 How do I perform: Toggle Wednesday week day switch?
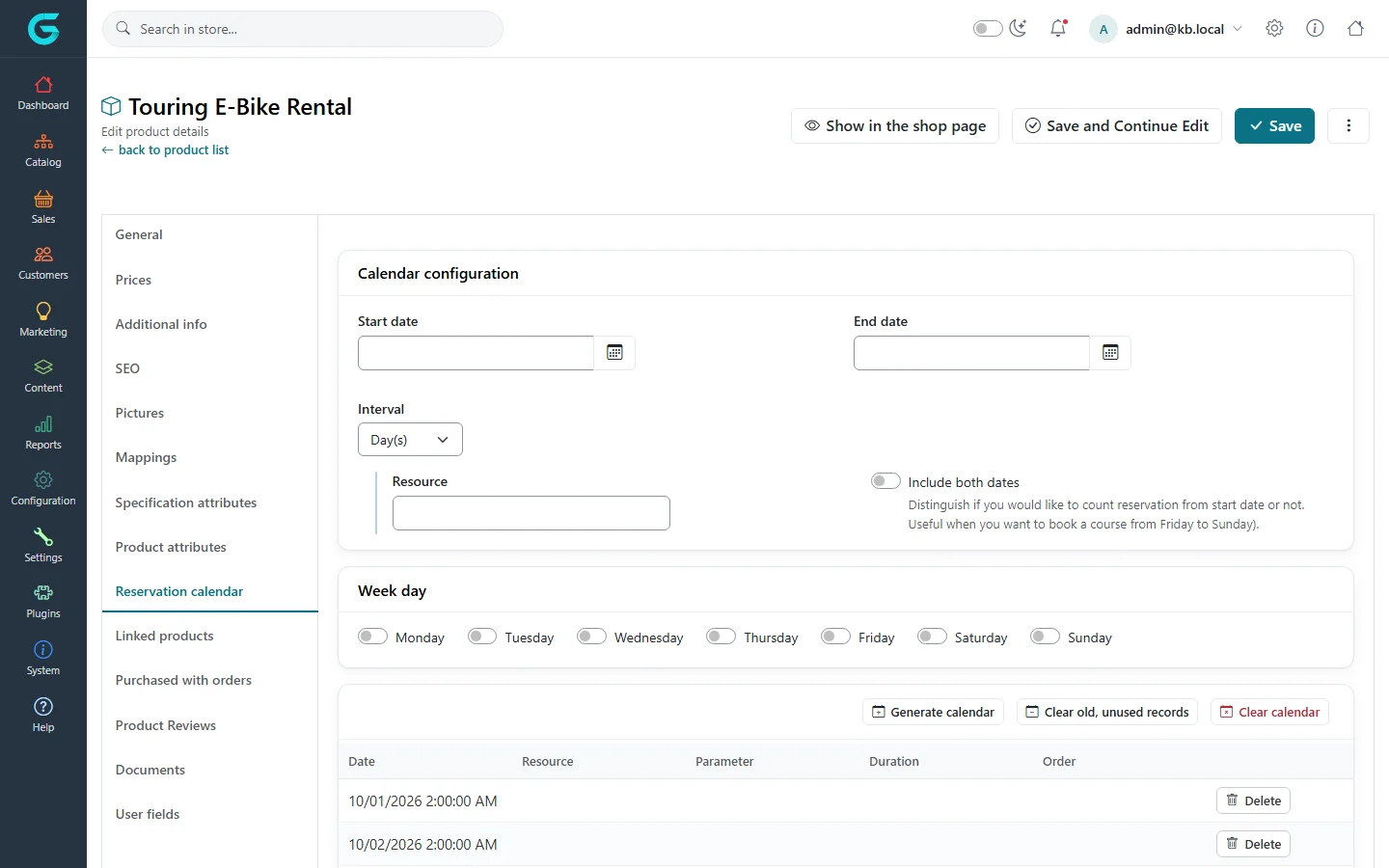(x=591, y=637)
